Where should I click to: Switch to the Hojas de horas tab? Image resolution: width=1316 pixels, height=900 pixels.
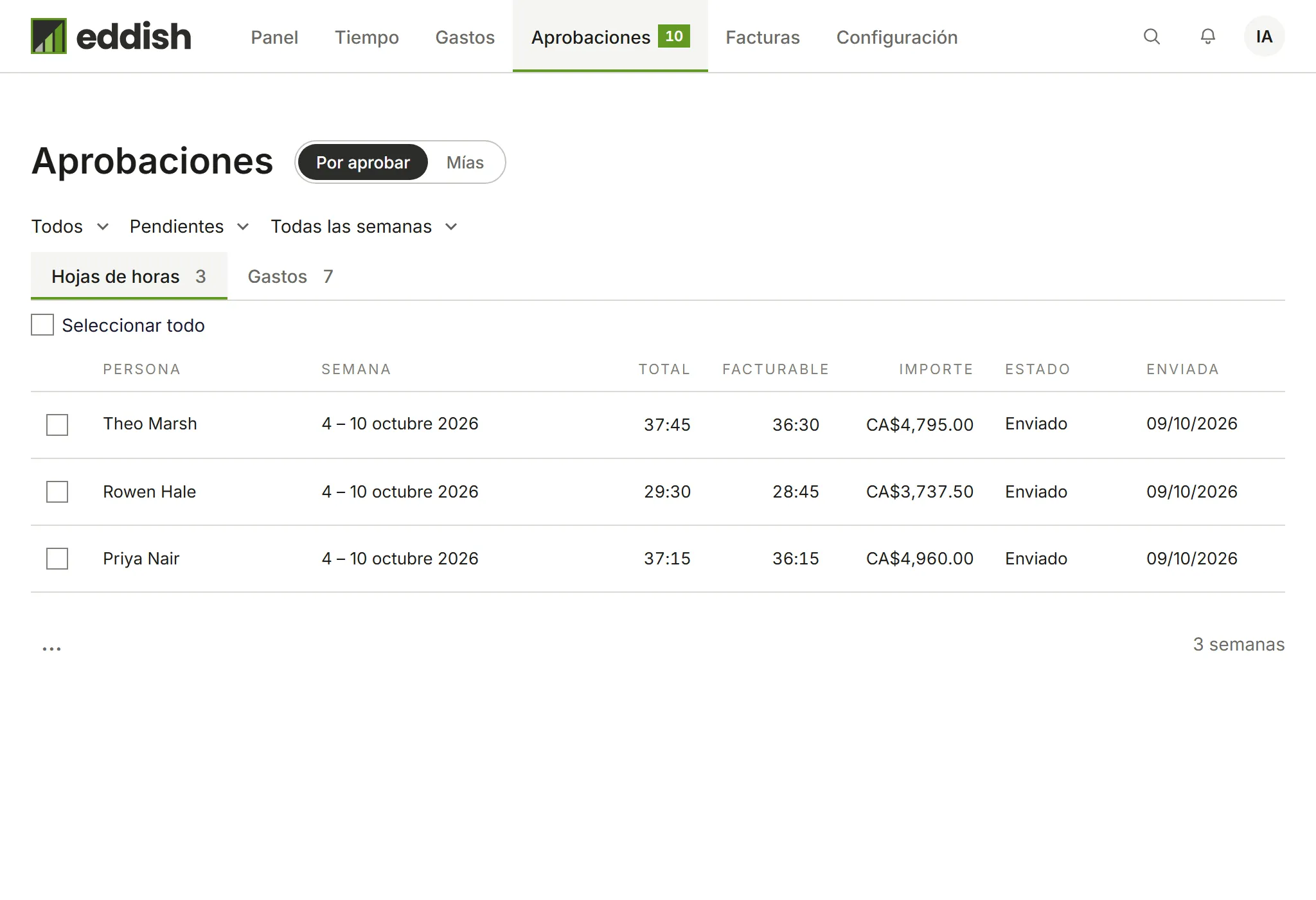coord(129,276)
